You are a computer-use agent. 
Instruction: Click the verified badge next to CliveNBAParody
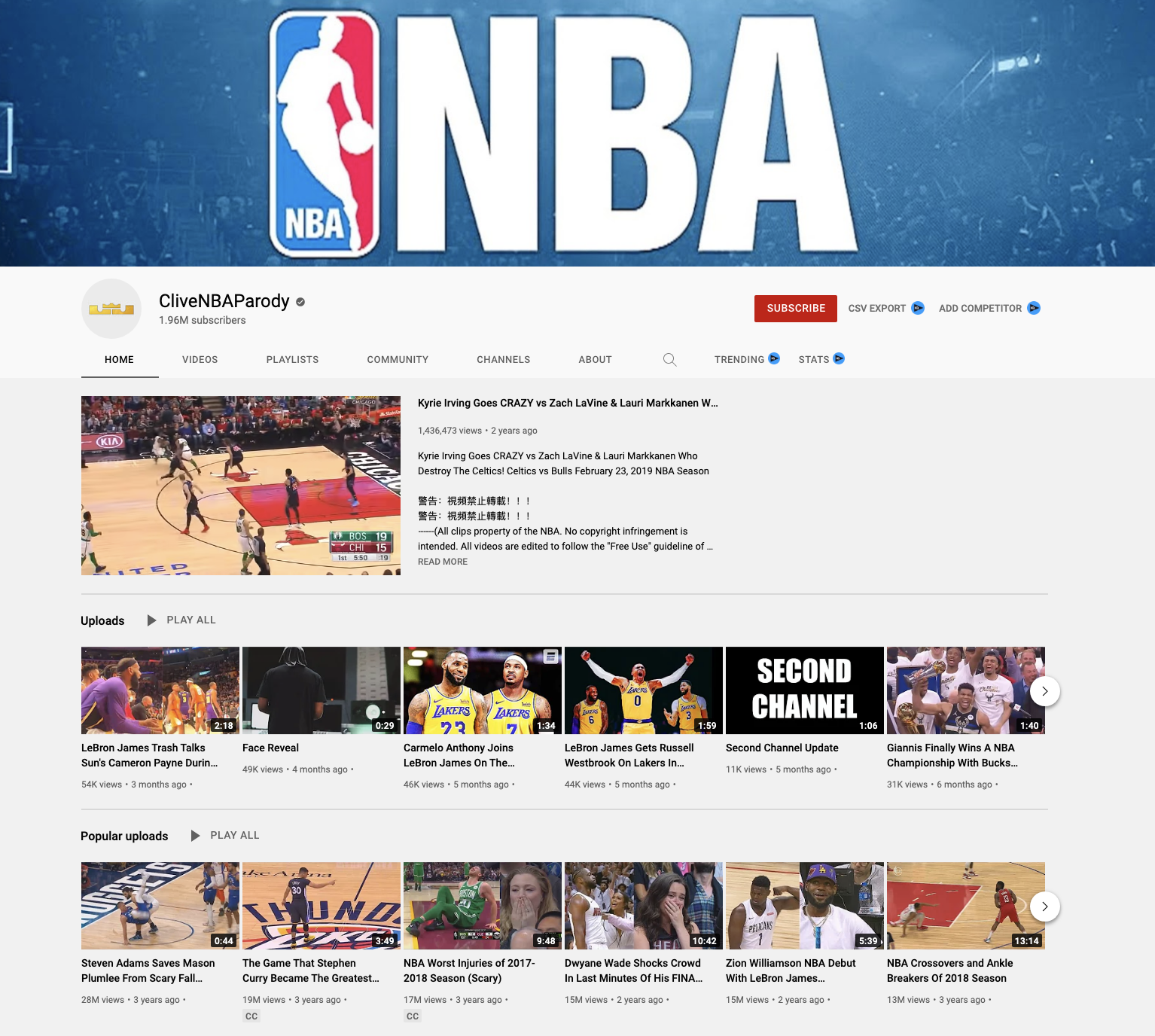(300, 301)
